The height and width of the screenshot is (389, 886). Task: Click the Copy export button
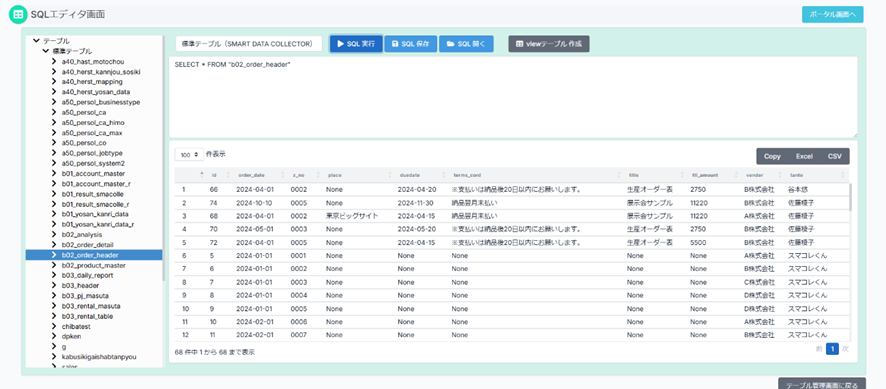pyautogui.click(x=772, y=156)
